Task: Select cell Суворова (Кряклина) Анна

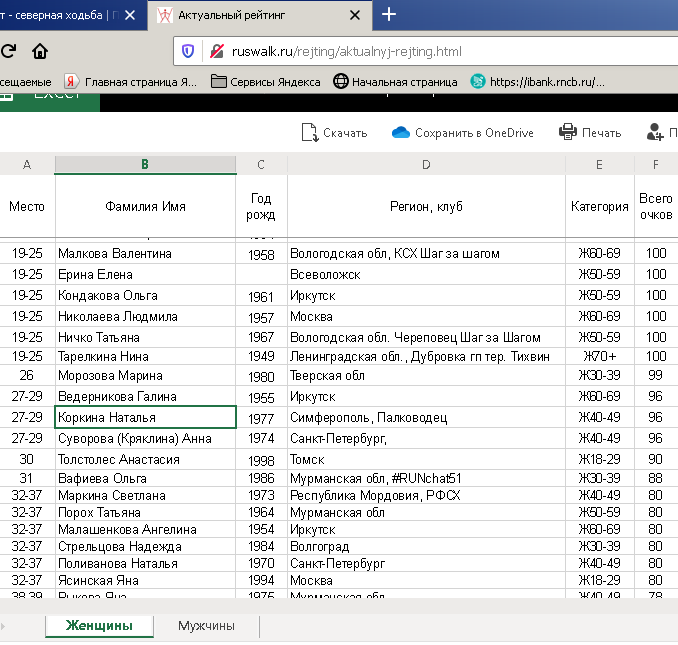Action: (145, 438)
